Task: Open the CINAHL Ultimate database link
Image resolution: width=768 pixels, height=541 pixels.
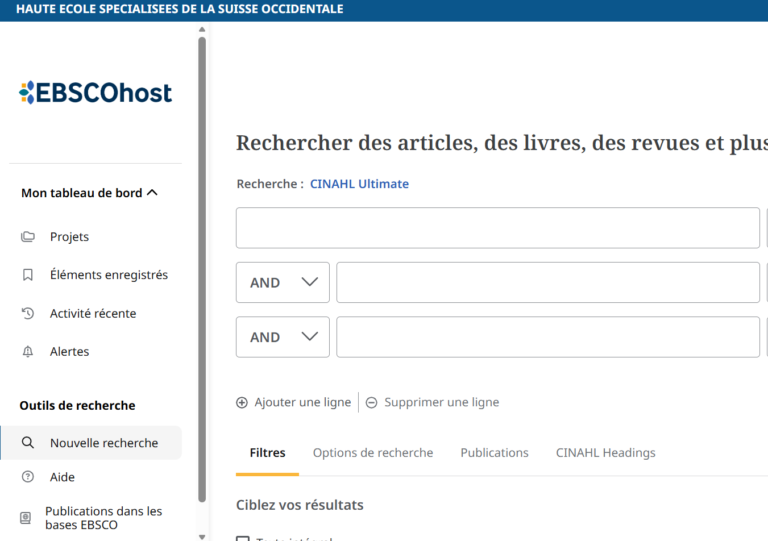Action: point(359,184)
